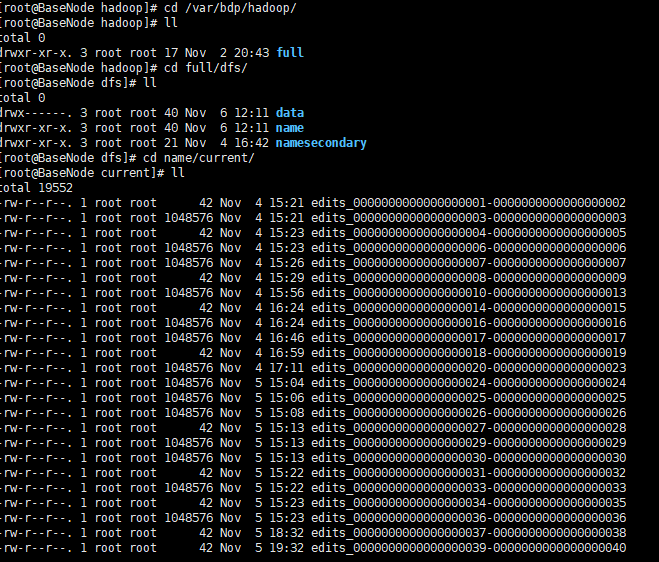659x562 pixels.
Task: Click the blue 'data' directory name
Action: coord(290,113)
